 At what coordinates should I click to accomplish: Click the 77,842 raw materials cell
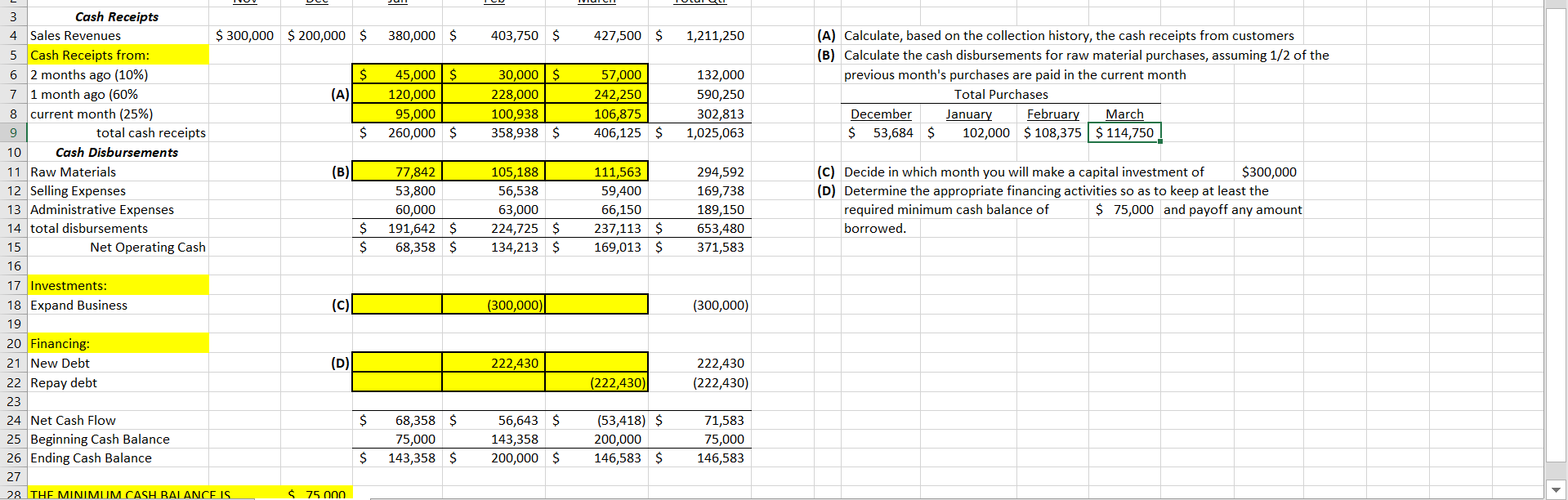(397, 172)
